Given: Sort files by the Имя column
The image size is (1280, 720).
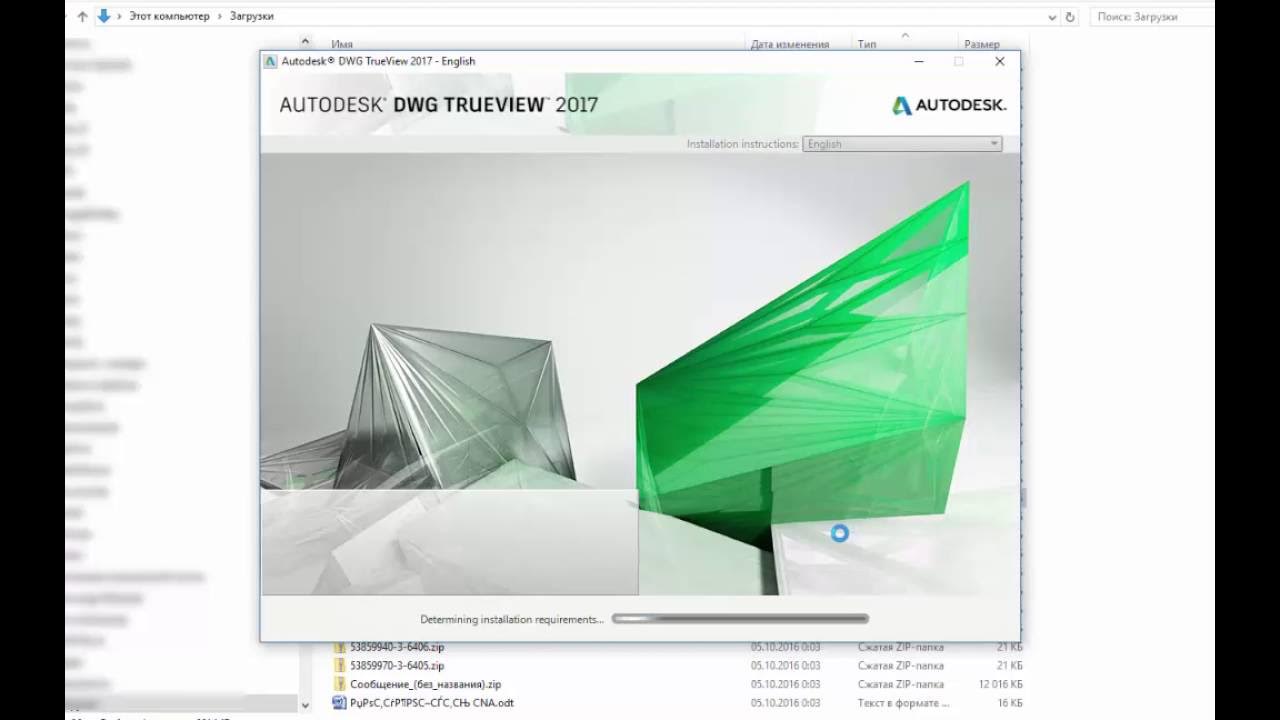Looking at the screenshot, I should (x=341, y=44).
